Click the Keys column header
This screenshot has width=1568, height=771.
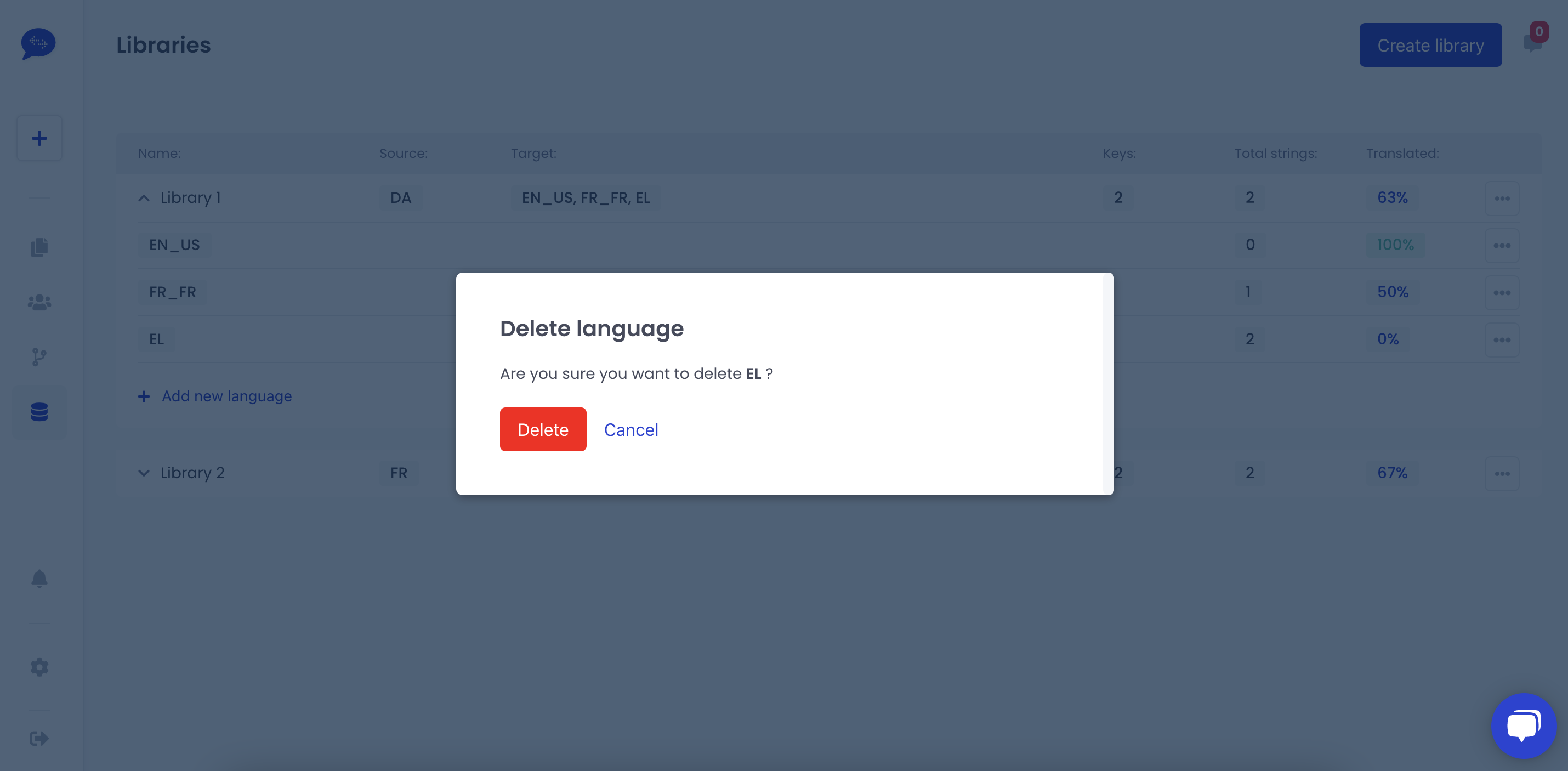(1120, 154)
